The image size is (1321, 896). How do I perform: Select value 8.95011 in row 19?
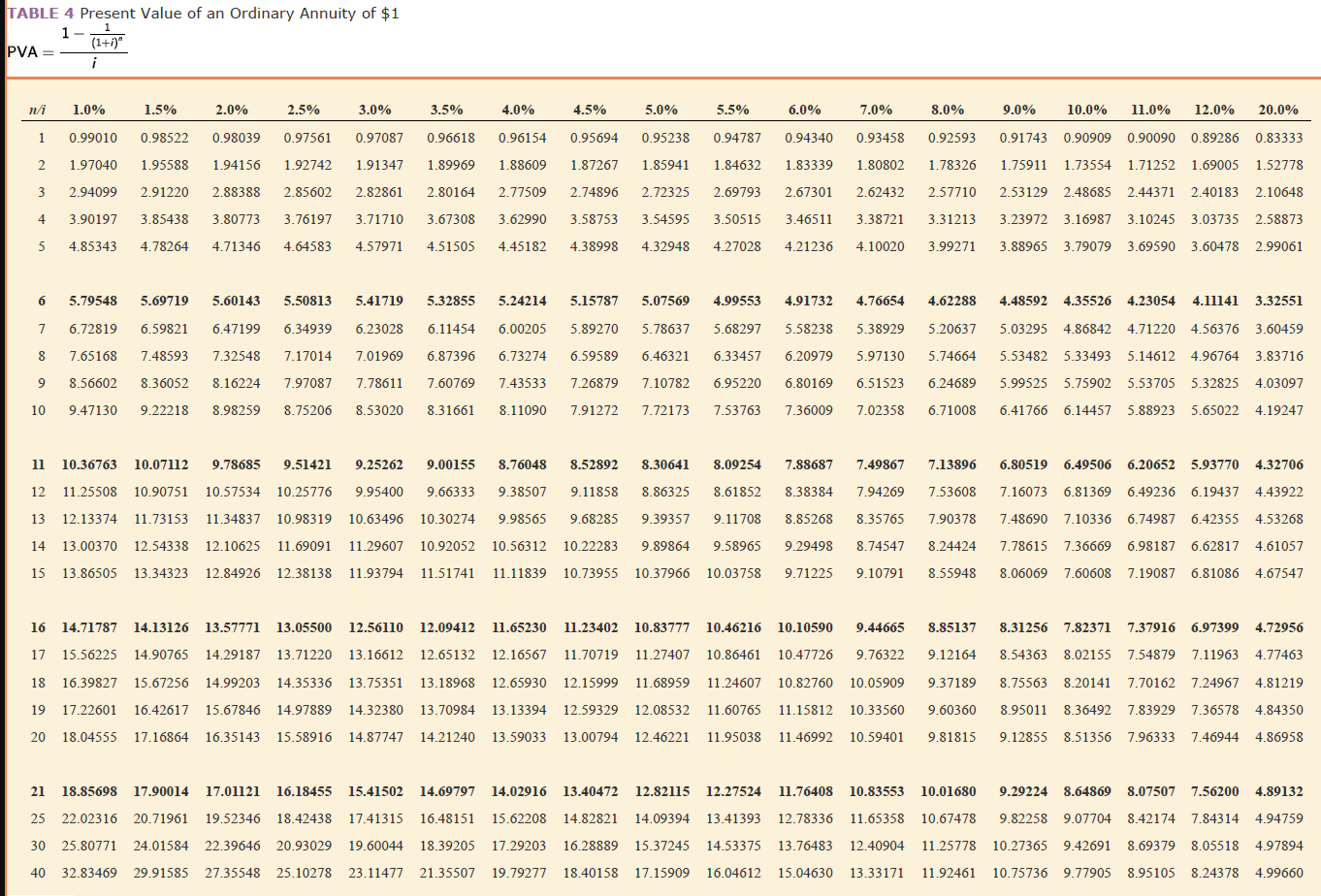pyautogui.click(x=1024, y=710)
